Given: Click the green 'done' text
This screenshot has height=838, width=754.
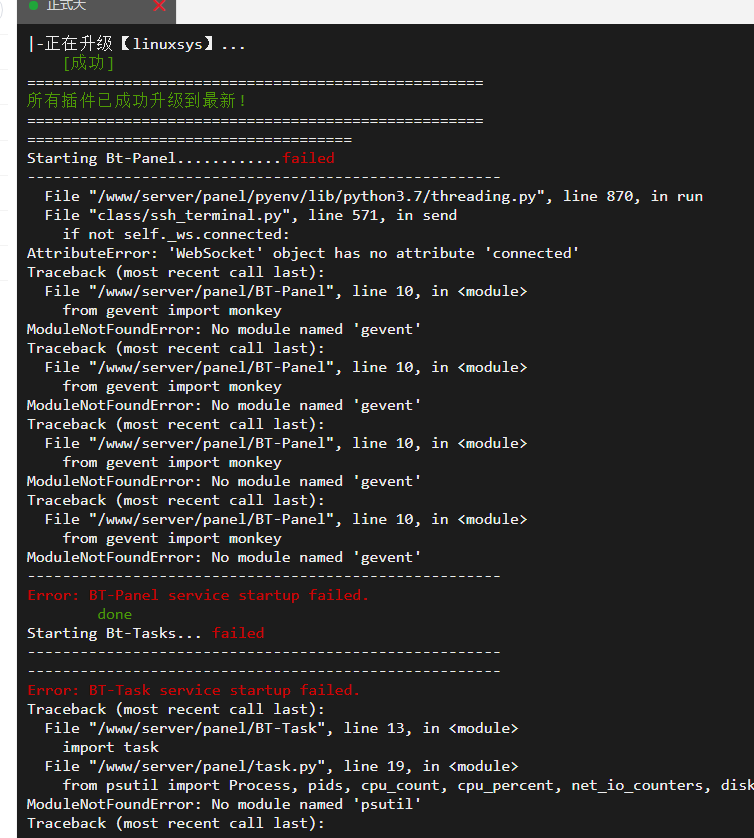Looking at the screenshot, I should point(114,614).
